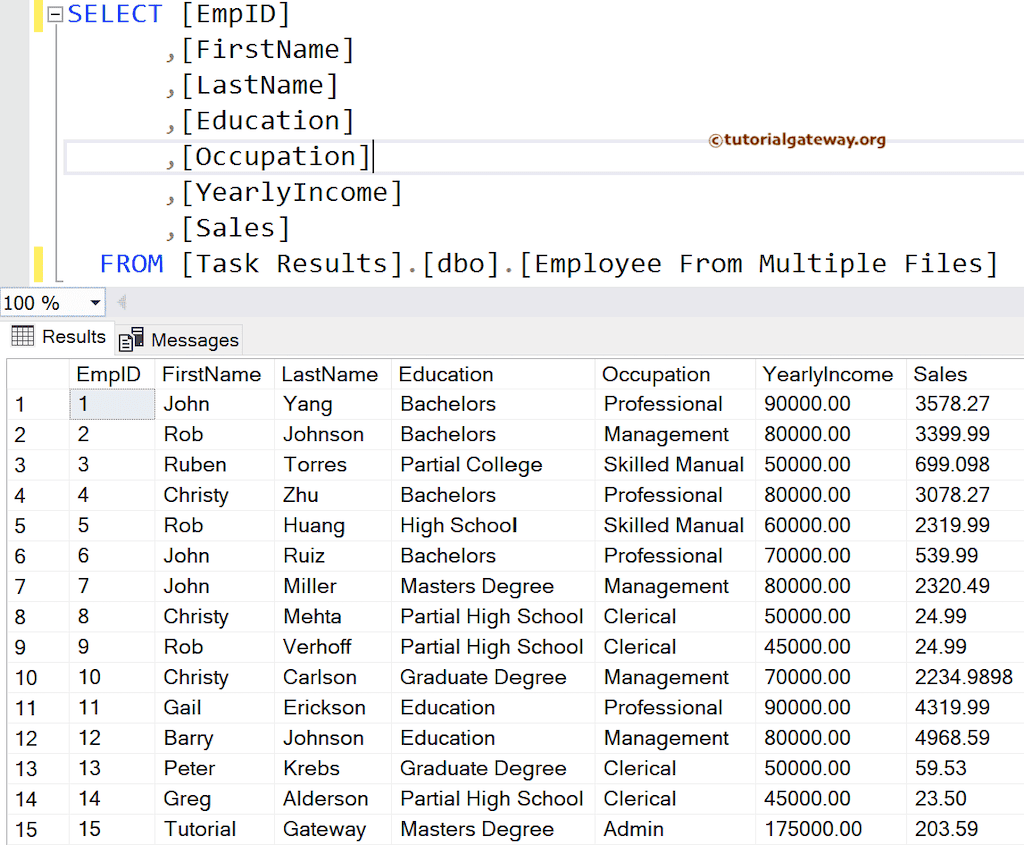Click the YearlyIncome column header
This screenshot has width=1024, height=845.
(829, 374)
